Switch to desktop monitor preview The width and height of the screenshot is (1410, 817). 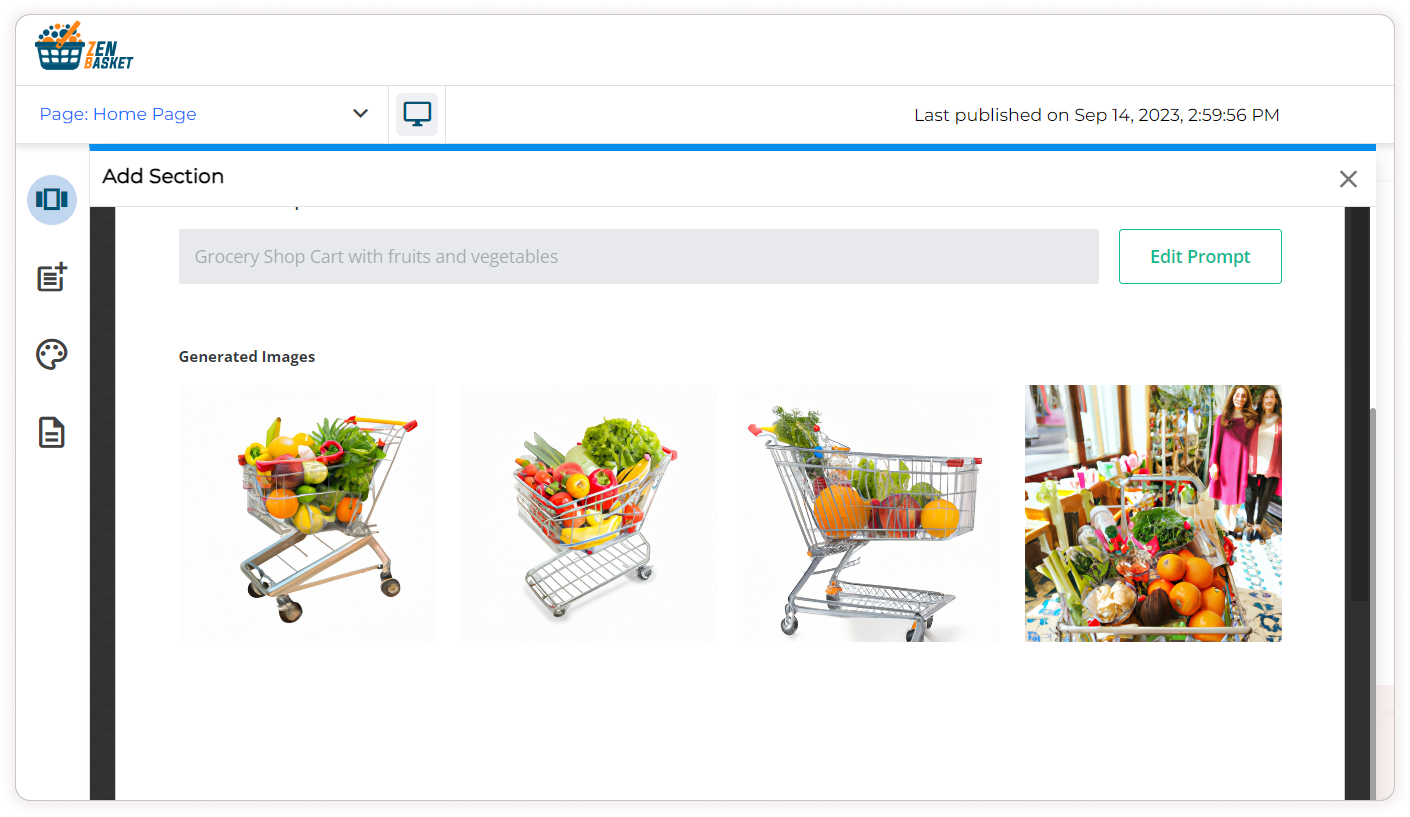[x=417, y=114]
